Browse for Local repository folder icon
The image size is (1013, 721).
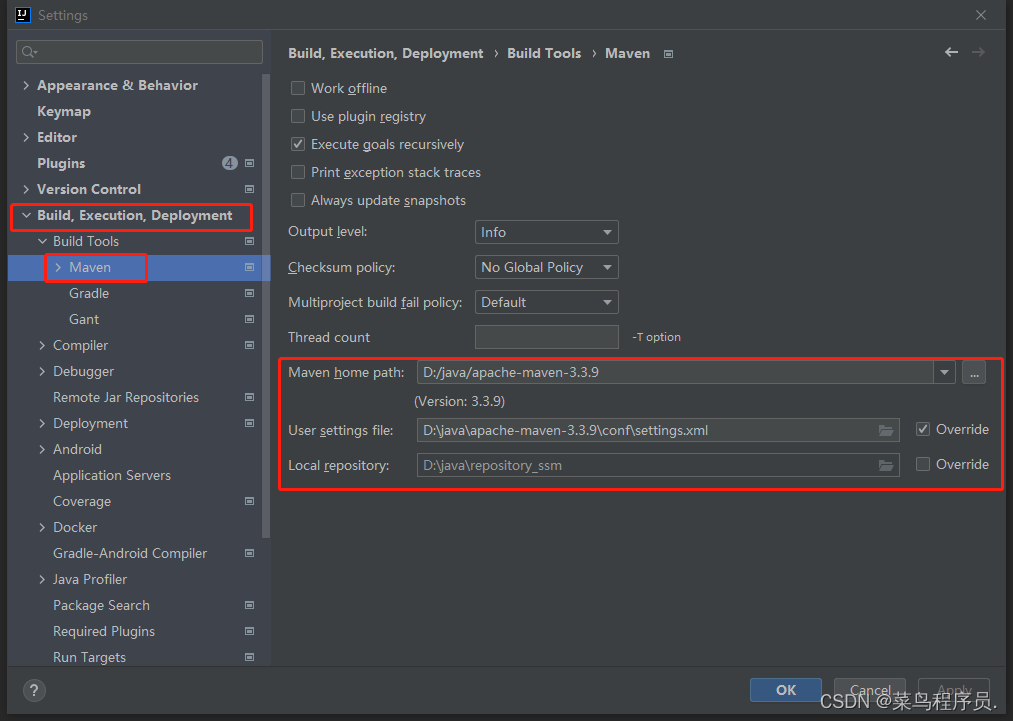[x=886, y=465]
